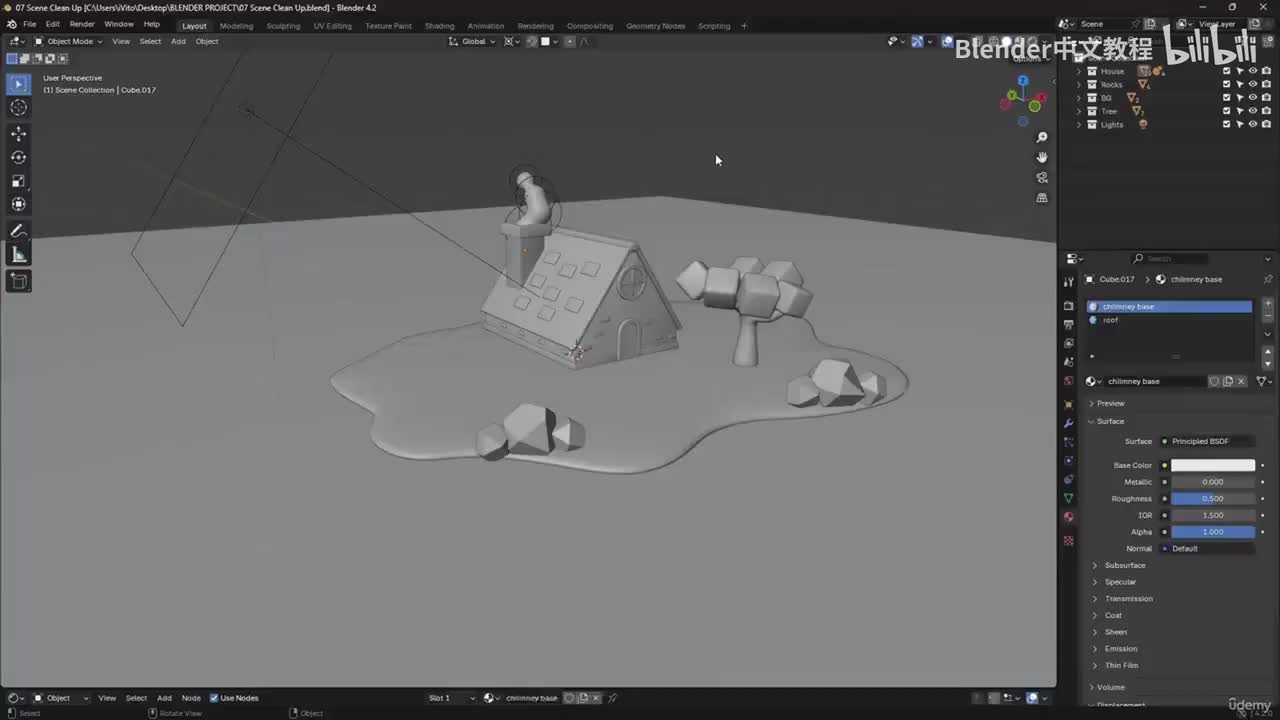Open the Render properties tab
Screen dimensions: 1280x720
[x=1069, y=306]
